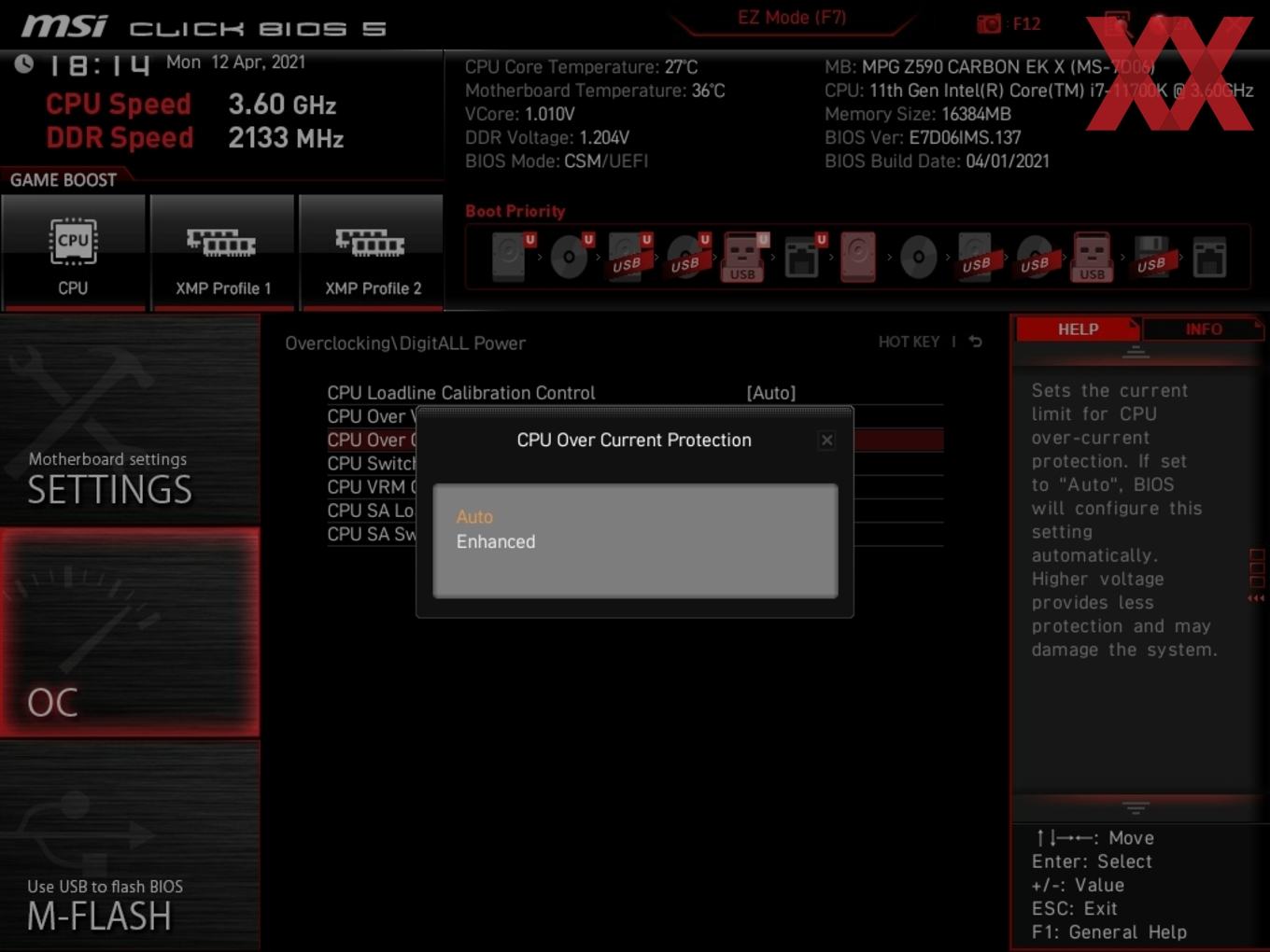This screenshot has height=952, width=1270.
Task: Click the arrows expander on the right edge
Action: click(1257, 598)
